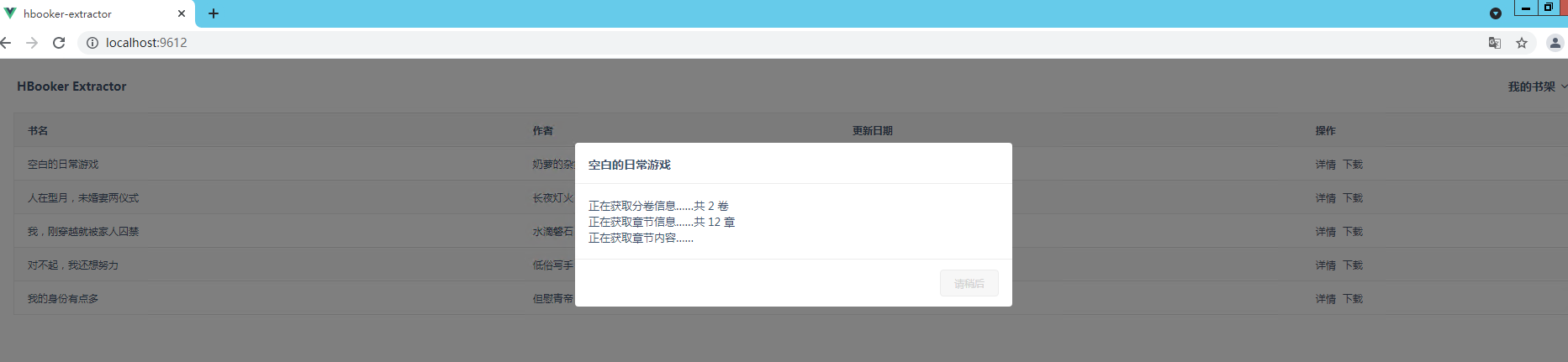Click the disabled 请稍后 button in dialog
1568x362 pixels.
coord(969,284)
